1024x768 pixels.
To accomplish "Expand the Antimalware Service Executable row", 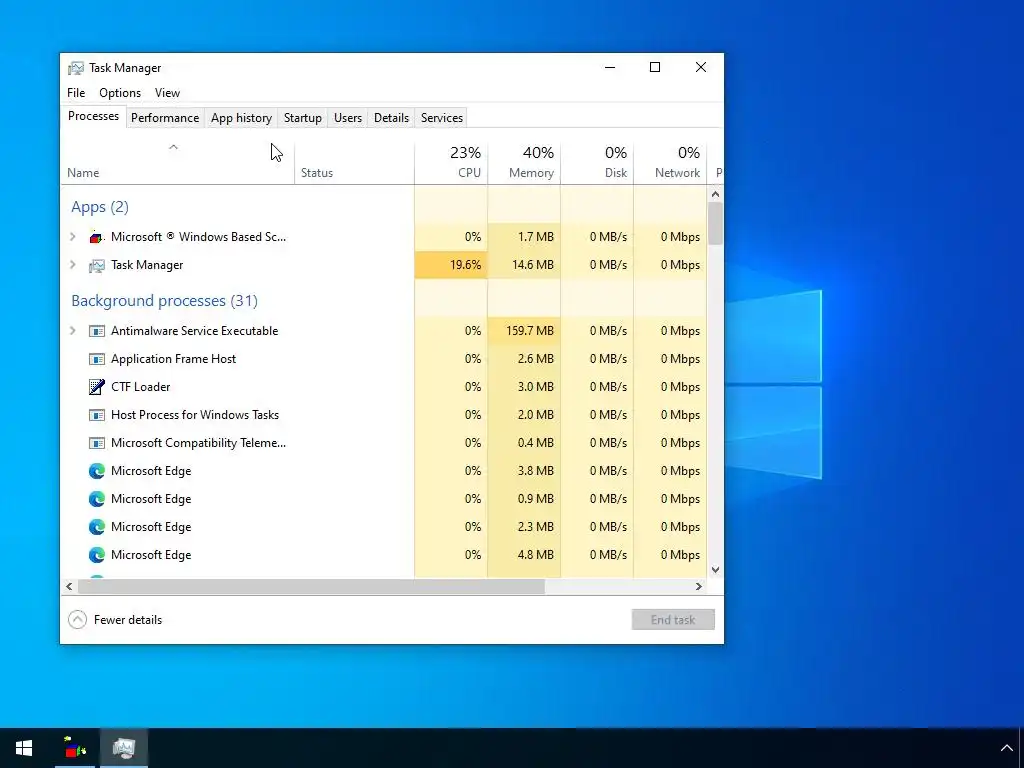I will tap(72, 331).
